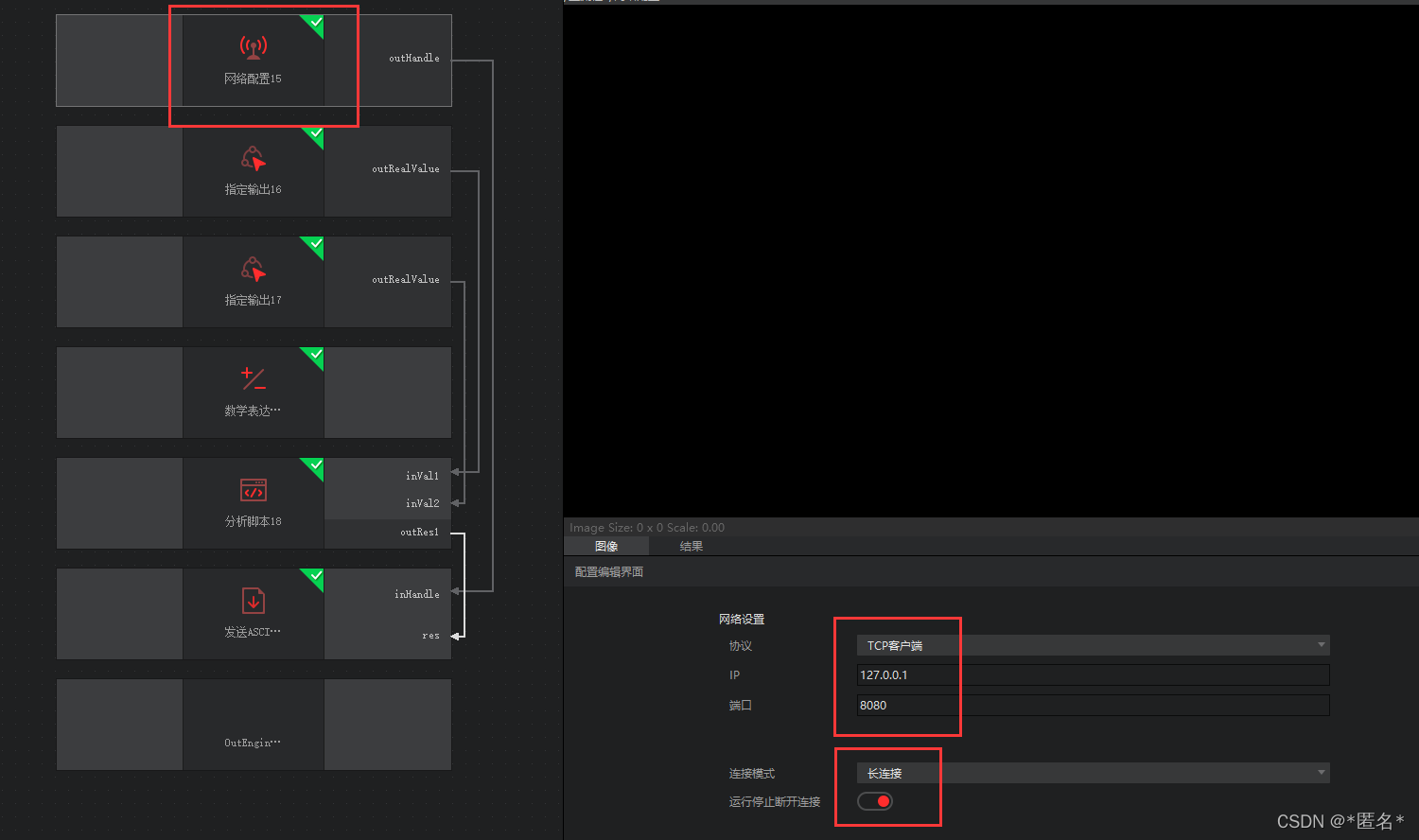Screen dimensions: 1419x840
Task: Select the 指定输出16 node icon
Action: point(253,158)
